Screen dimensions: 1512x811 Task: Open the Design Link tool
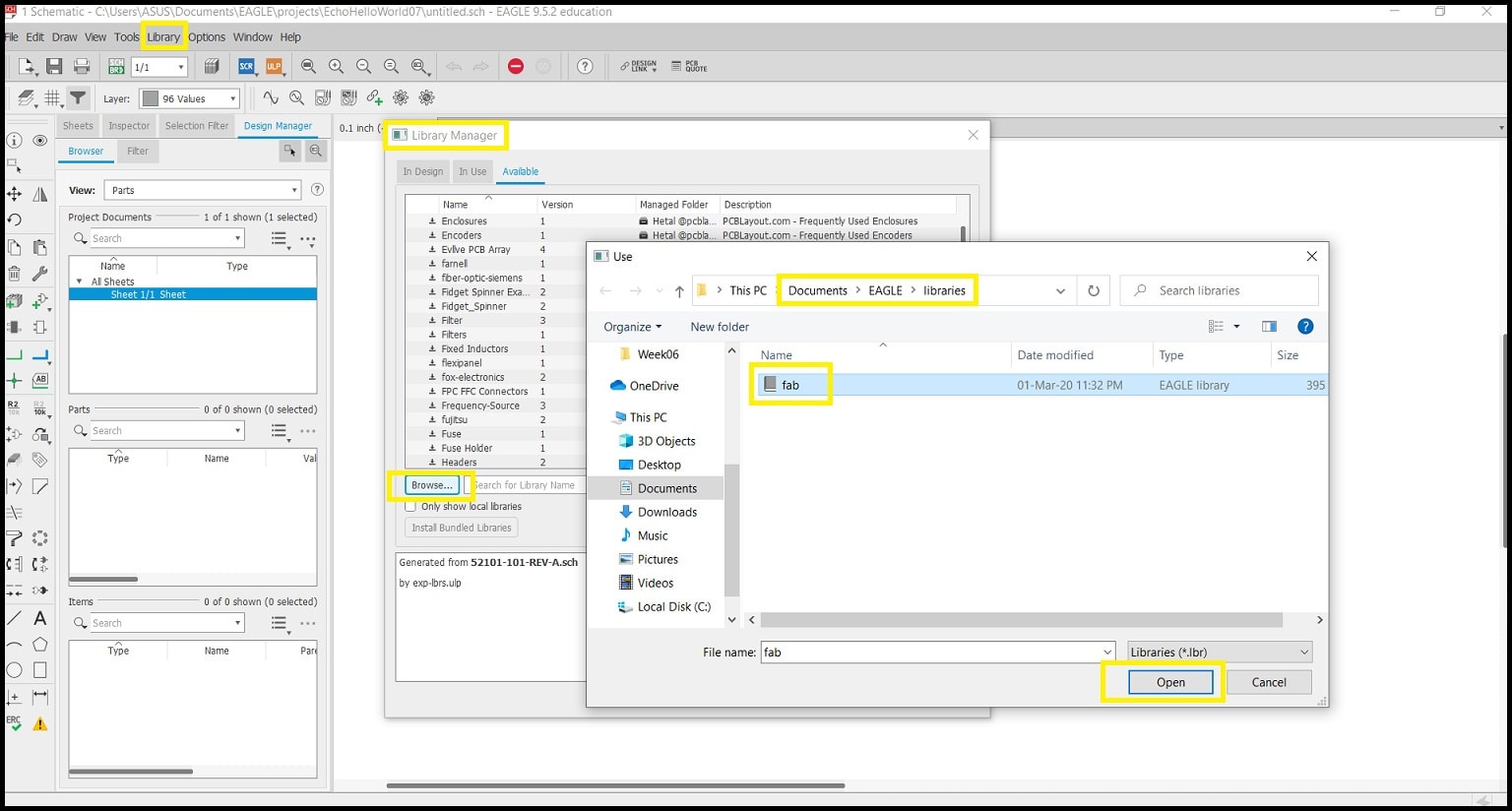coord(638,66)
